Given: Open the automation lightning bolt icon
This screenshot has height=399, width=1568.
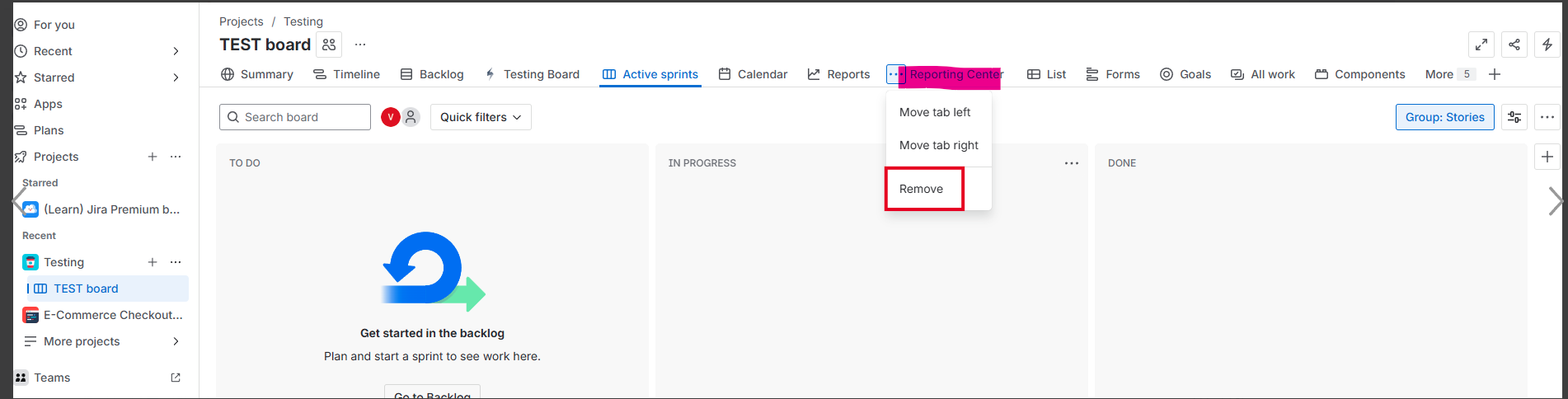Looking at the screenshot, I should click(x=1547, y=45).
